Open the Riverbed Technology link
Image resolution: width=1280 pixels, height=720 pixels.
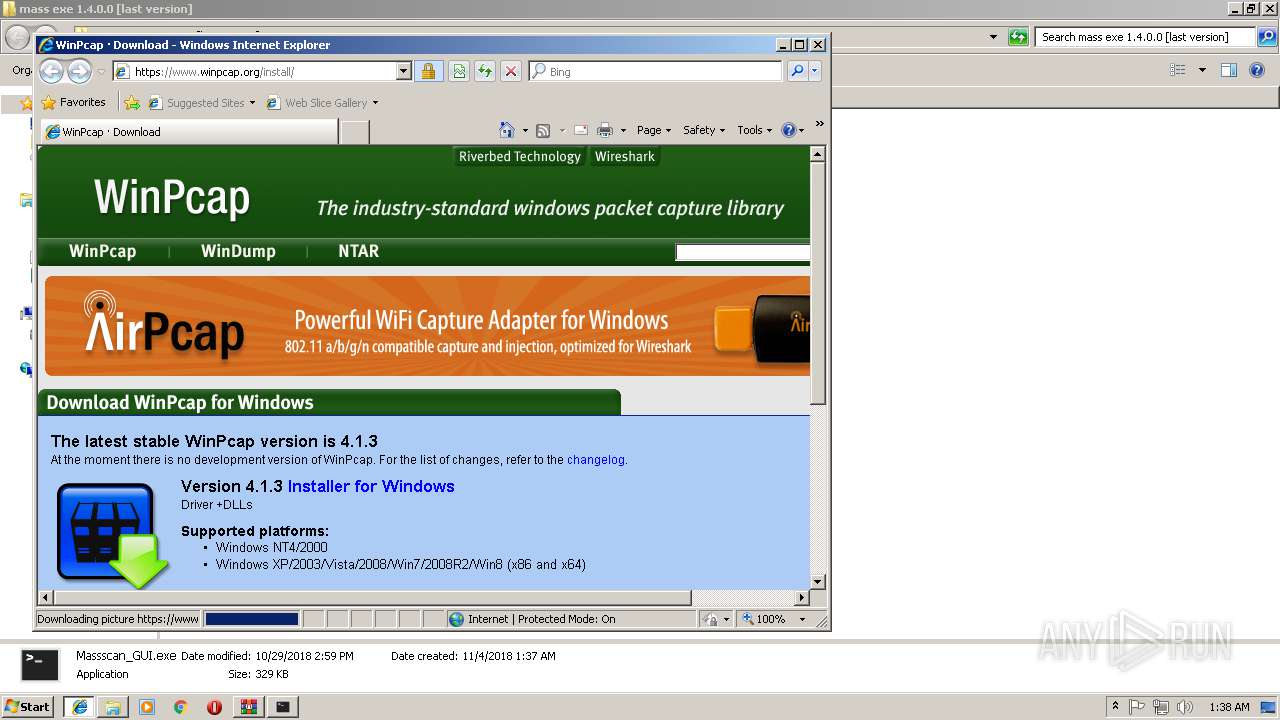coord(519,156)
